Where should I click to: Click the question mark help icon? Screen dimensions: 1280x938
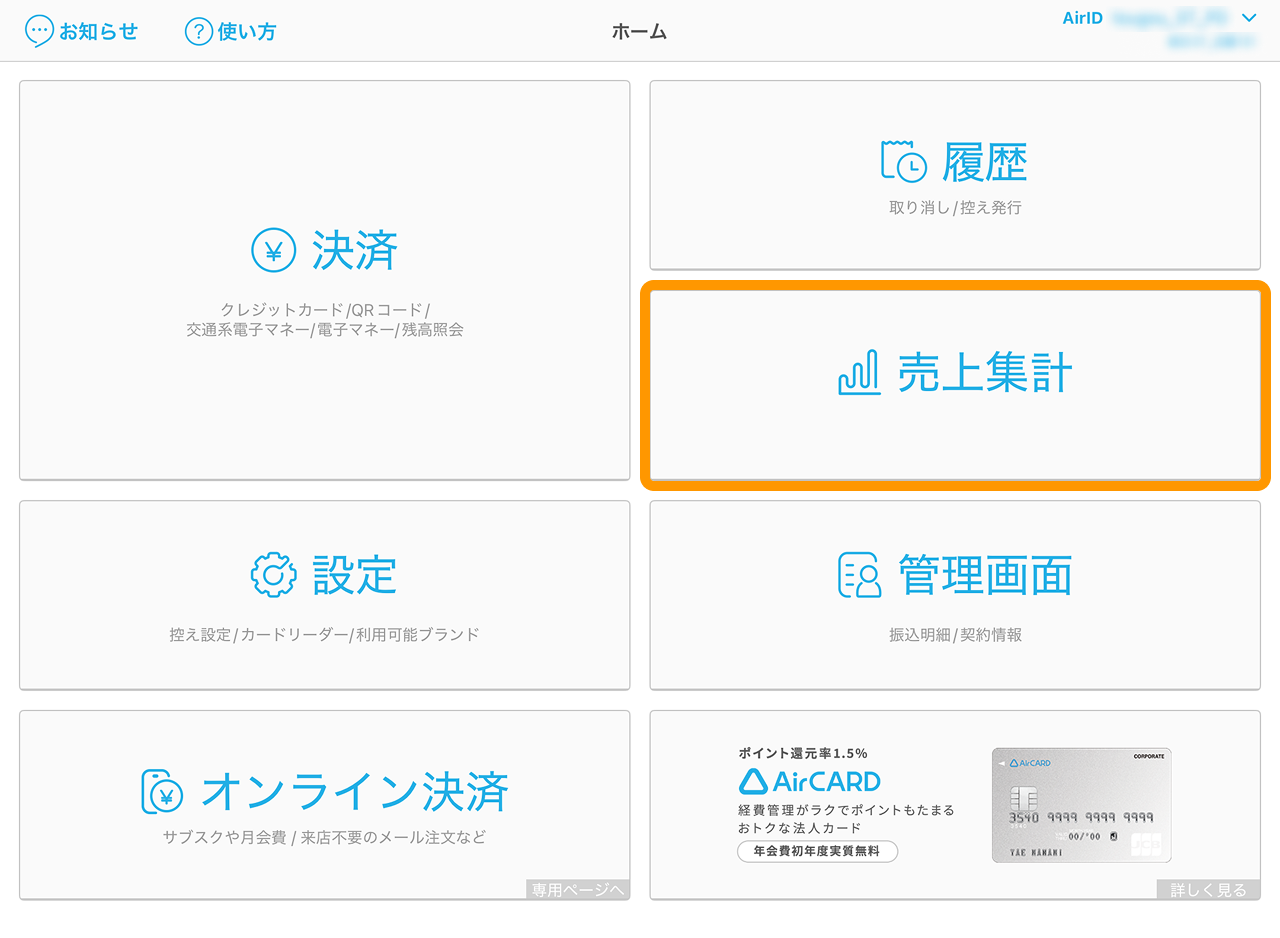[x=199, y=31]
